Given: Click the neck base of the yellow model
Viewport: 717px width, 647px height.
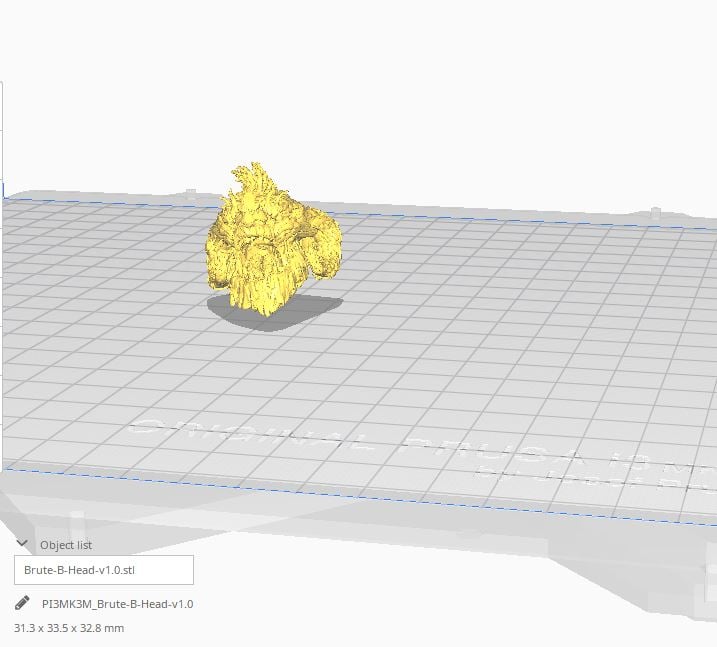Looking at the screenshot, I should click(255, 296).
